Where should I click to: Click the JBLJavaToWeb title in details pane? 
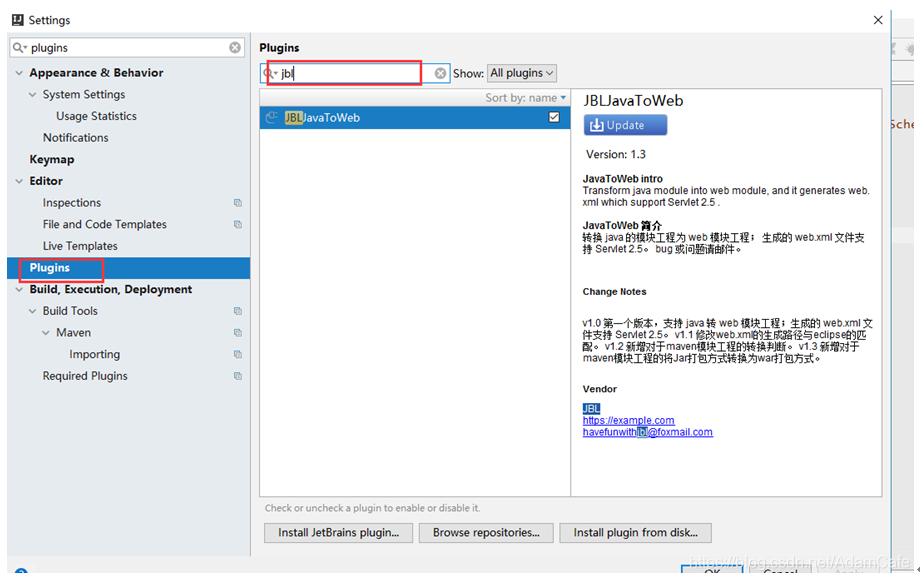click(633, 101)
